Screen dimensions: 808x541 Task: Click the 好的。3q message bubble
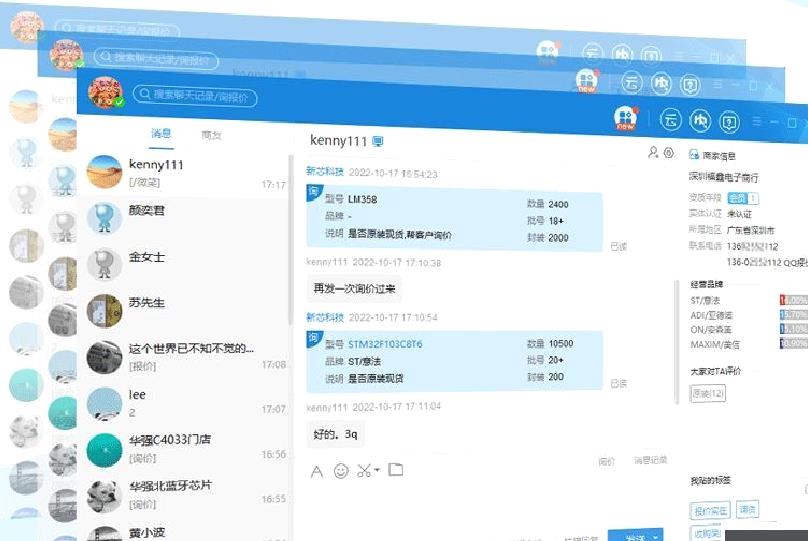coord(335,435)
